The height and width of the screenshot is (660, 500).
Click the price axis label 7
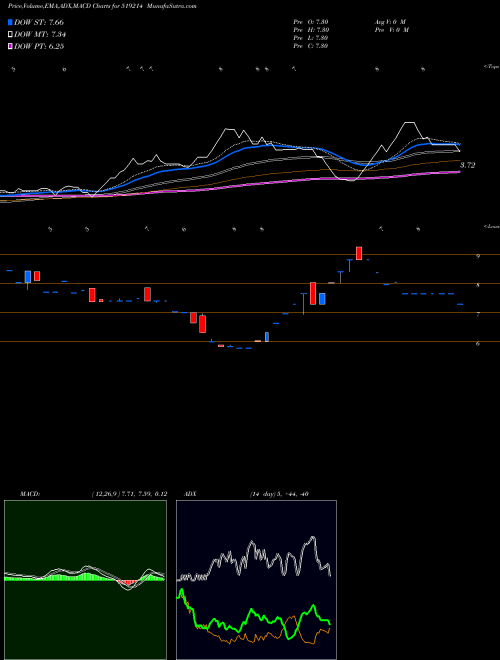point(478,315)
